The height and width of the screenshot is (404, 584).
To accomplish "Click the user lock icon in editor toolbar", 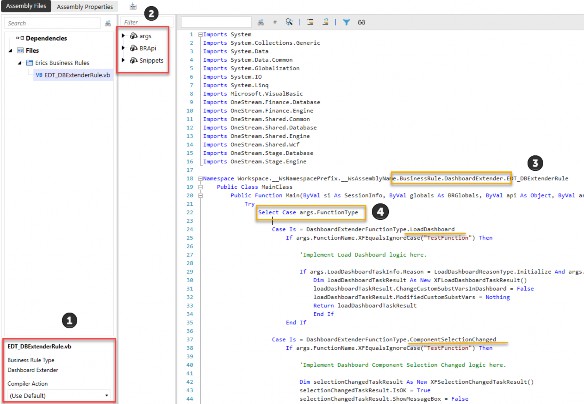I will (326, 22).
